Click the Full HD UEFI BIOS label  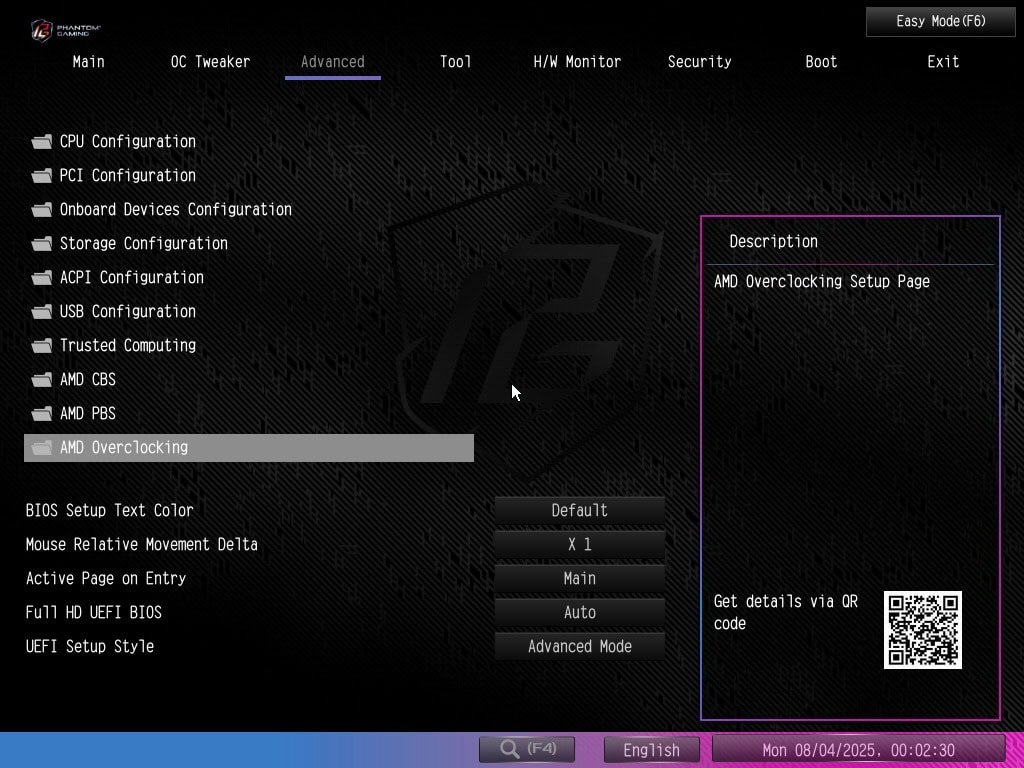(x=93, y=612)
